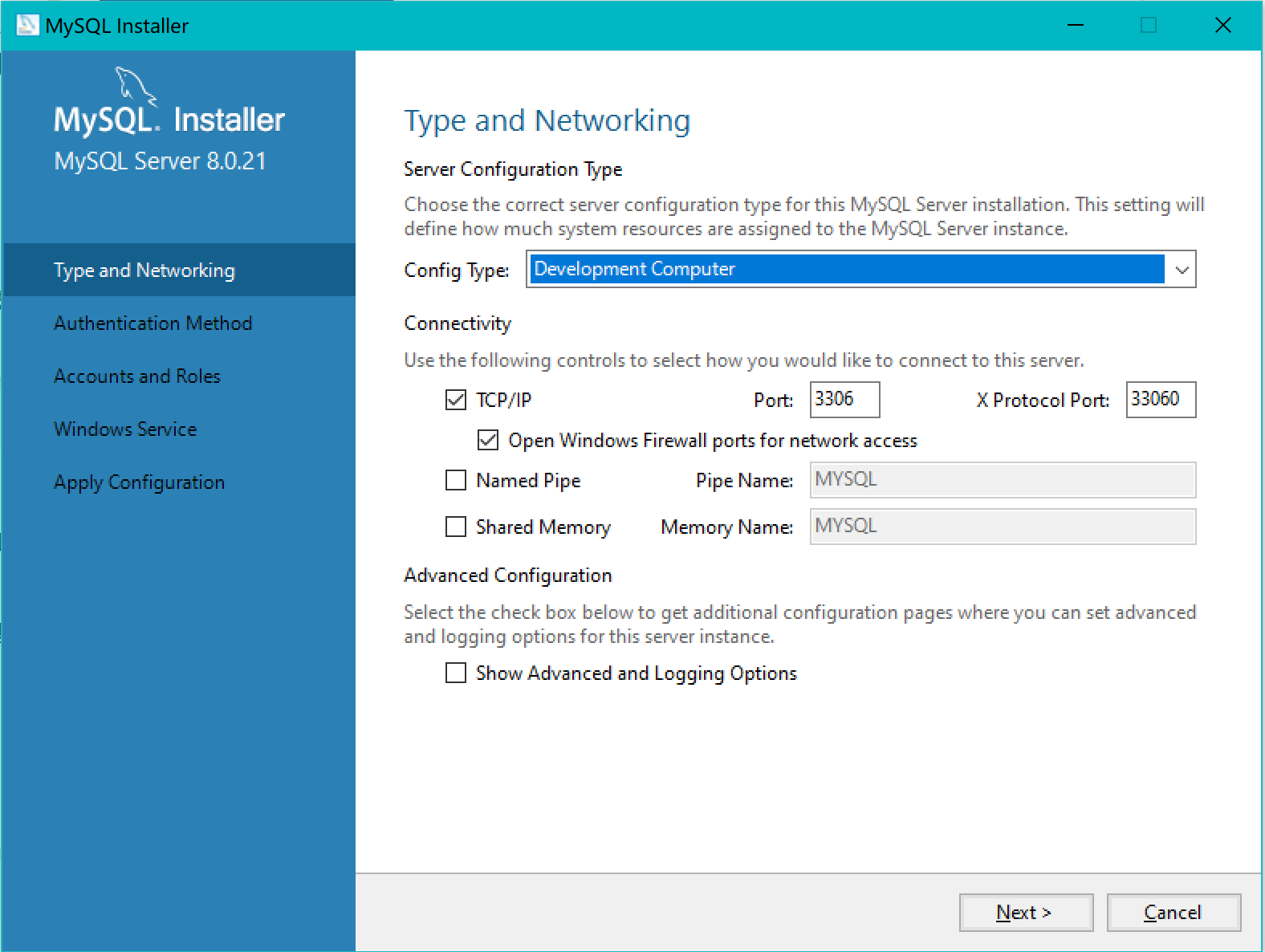
Task: Click the Pipe Name label
Action: pyautogui.click(x=744, y=481)
